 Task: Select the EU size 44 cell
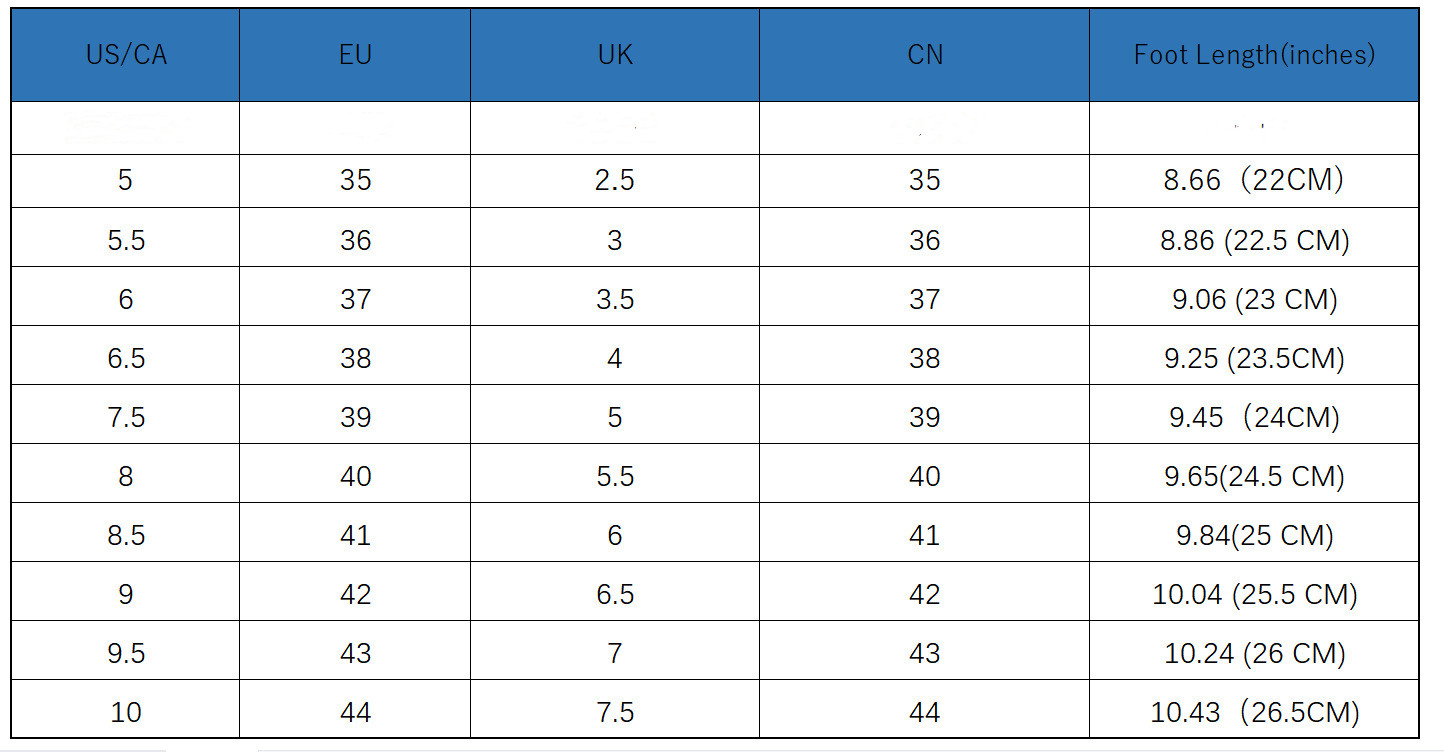[355, 712]
